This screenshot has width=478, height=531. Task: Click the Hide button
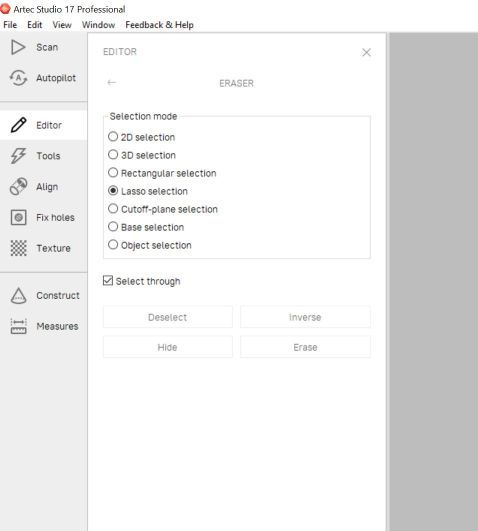click(168, 347)
